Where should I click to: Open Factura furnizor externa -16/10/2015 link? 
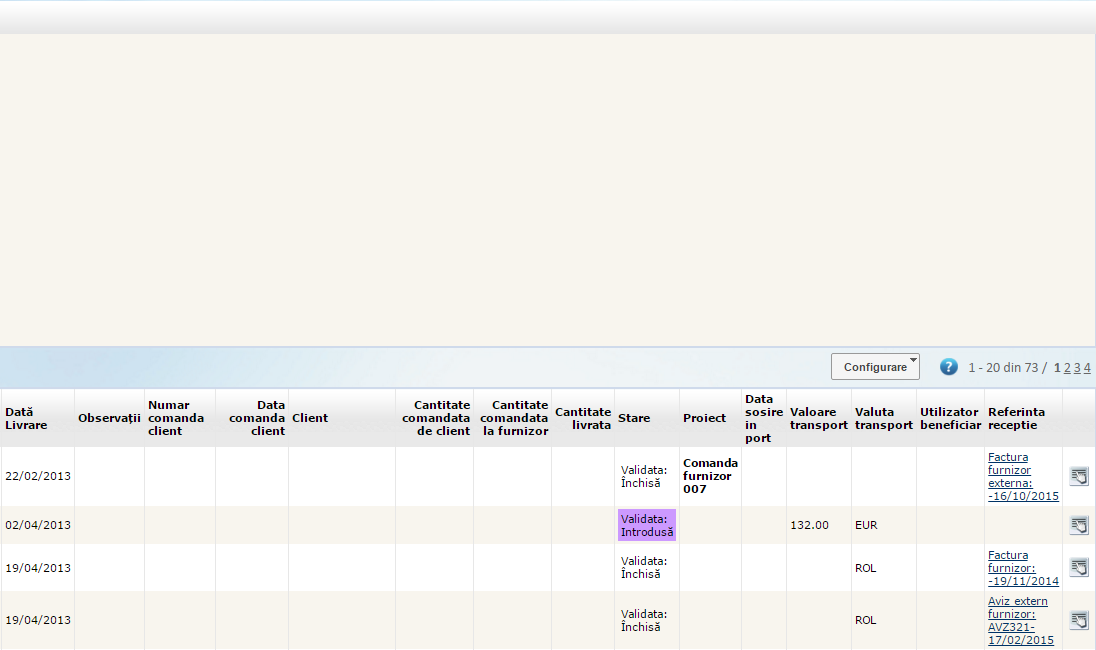pos(1022,476)
